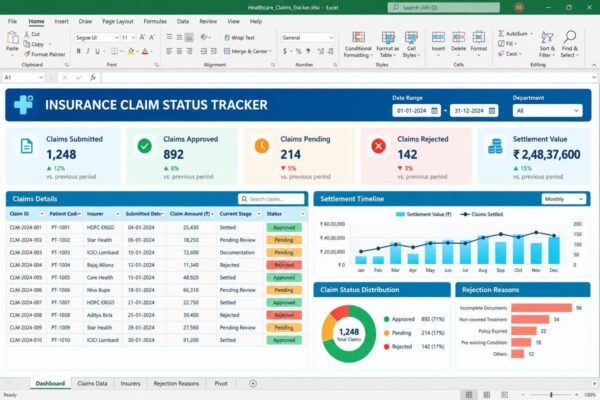Toggle Wrap Text for cells
Screen dimensions: 600x400
pyautogui.click(x=240, y=38)
